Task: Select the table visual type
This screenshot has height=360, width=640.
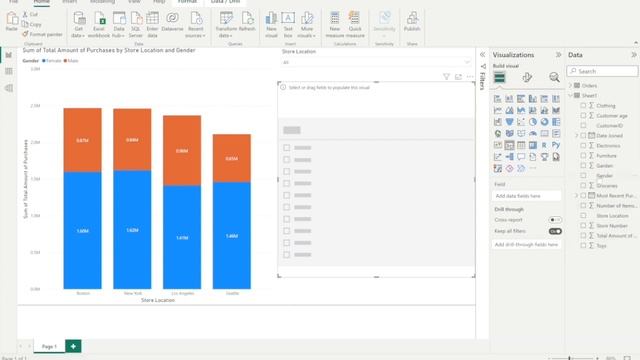Action: [x=521, y=145]
